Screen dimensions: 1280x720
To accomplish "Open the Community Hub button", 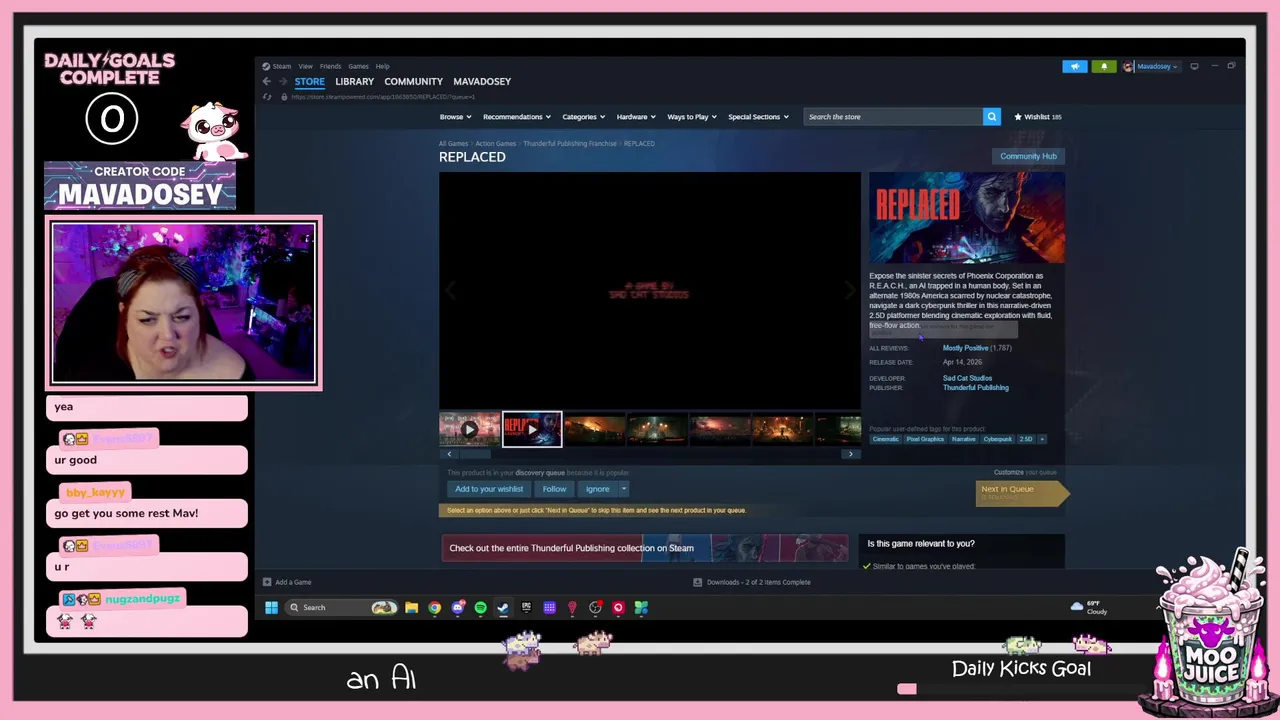I will (1028, 156).
